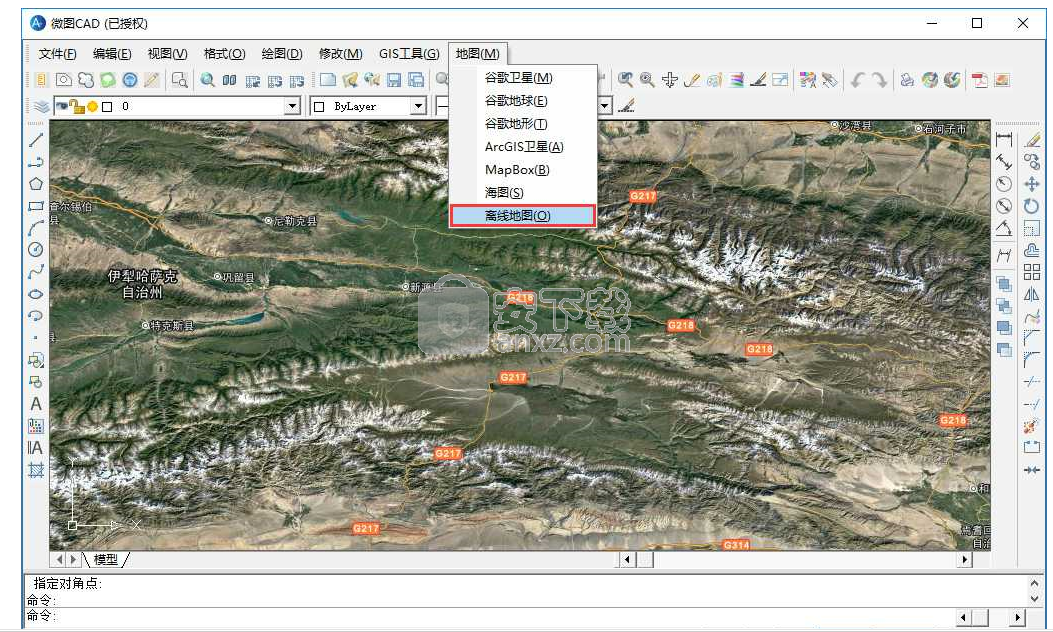Open the 绘图(D) menu
Image resolution: width=1053 pixels, height=632 pixels.
coord(281,54)
